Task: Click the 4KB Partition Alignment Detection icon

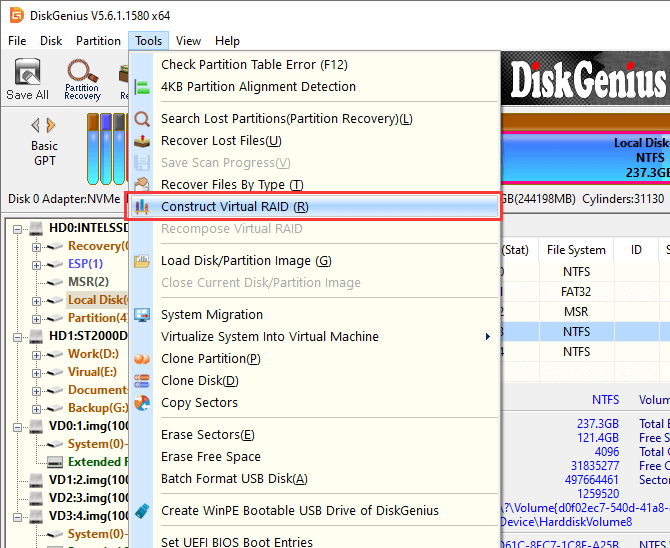Action: [142, 87]
